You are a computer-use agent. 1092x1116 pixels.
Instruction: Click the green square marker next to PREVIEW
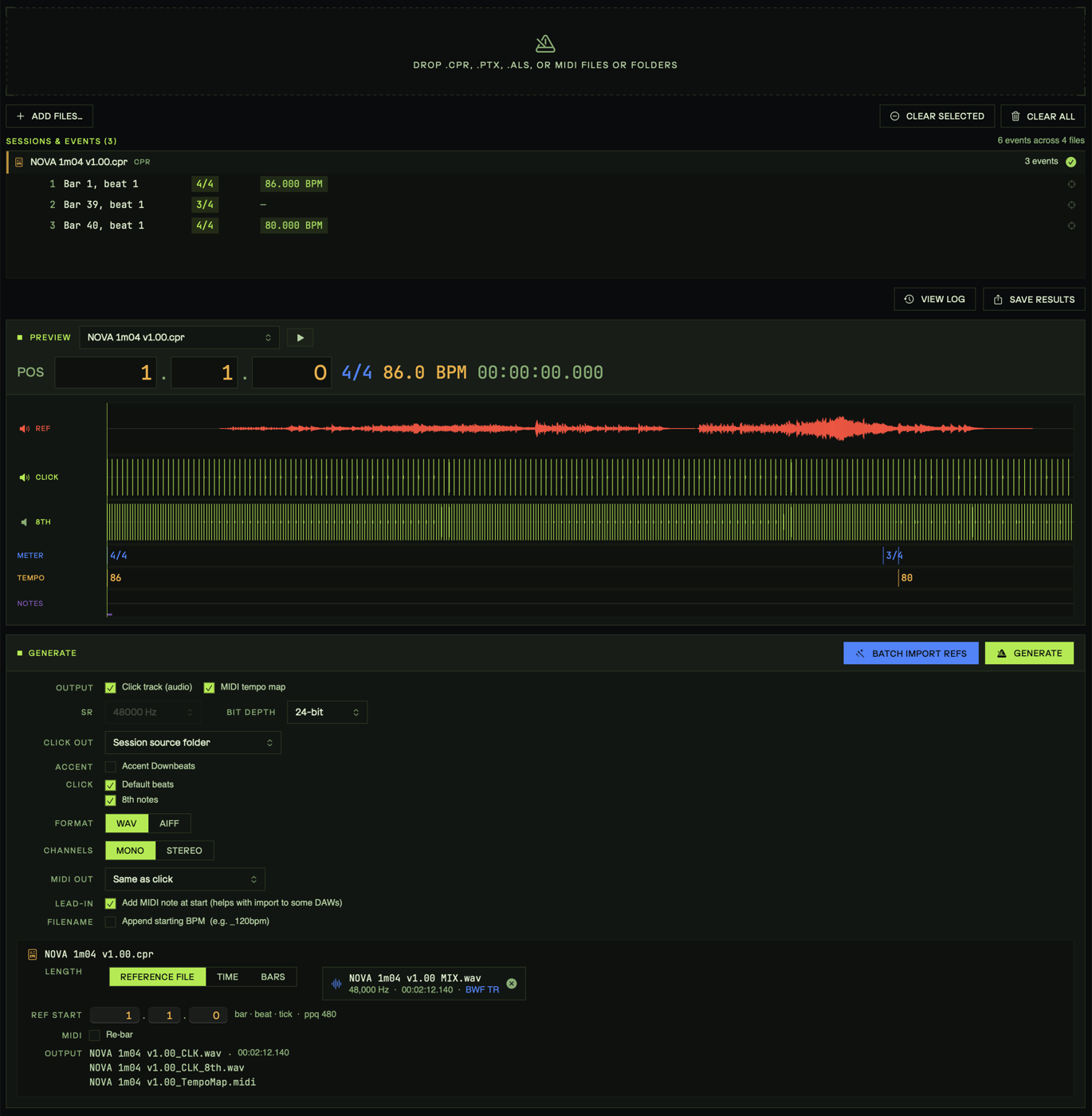pos(20,338)
